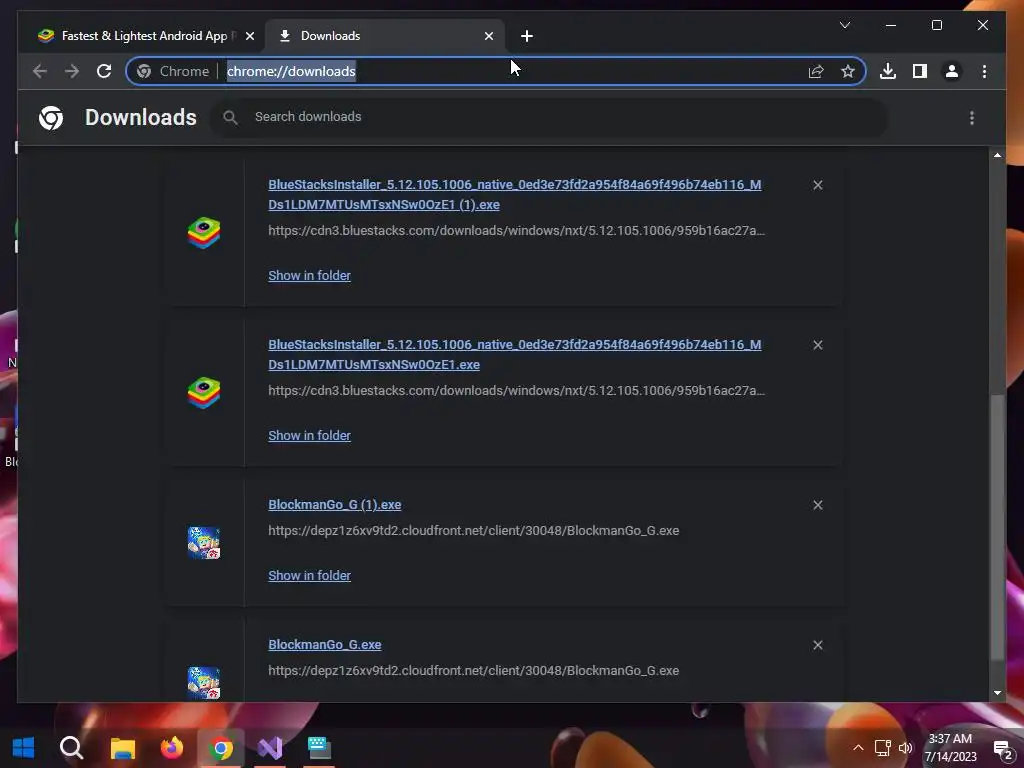Viewport: 1024px width, 768px height.
Task: Remove BlockmanGo_G (1).exe from list
Action: 818,505
